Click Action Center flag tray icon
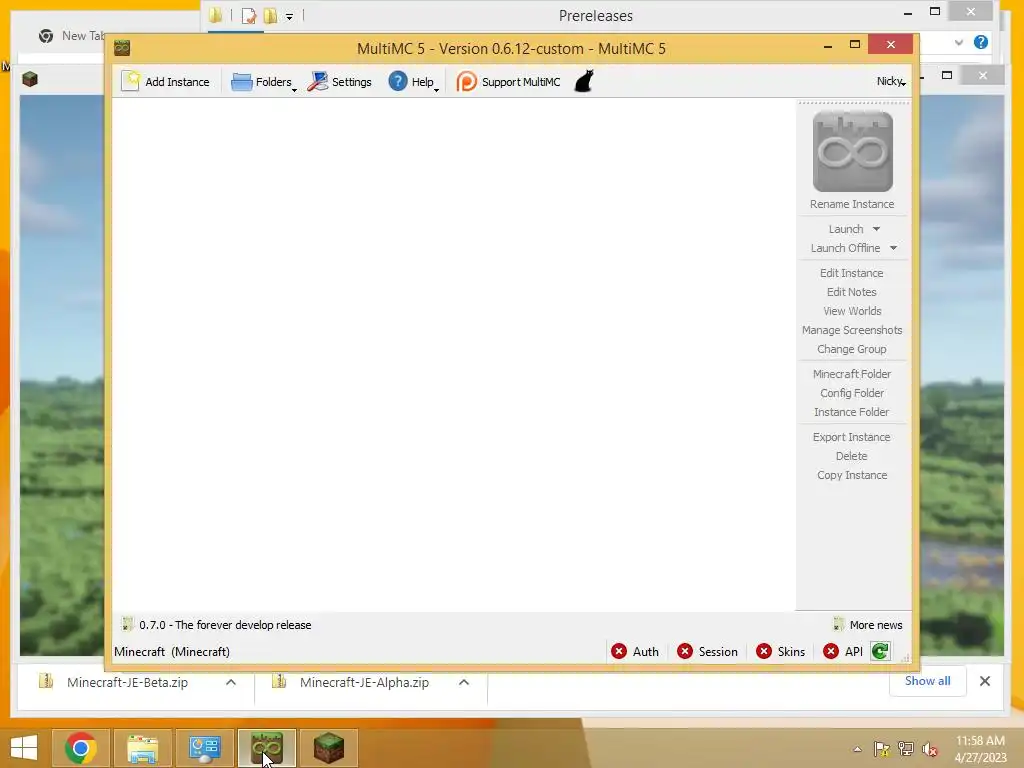1024x768 pixels. 882,749
